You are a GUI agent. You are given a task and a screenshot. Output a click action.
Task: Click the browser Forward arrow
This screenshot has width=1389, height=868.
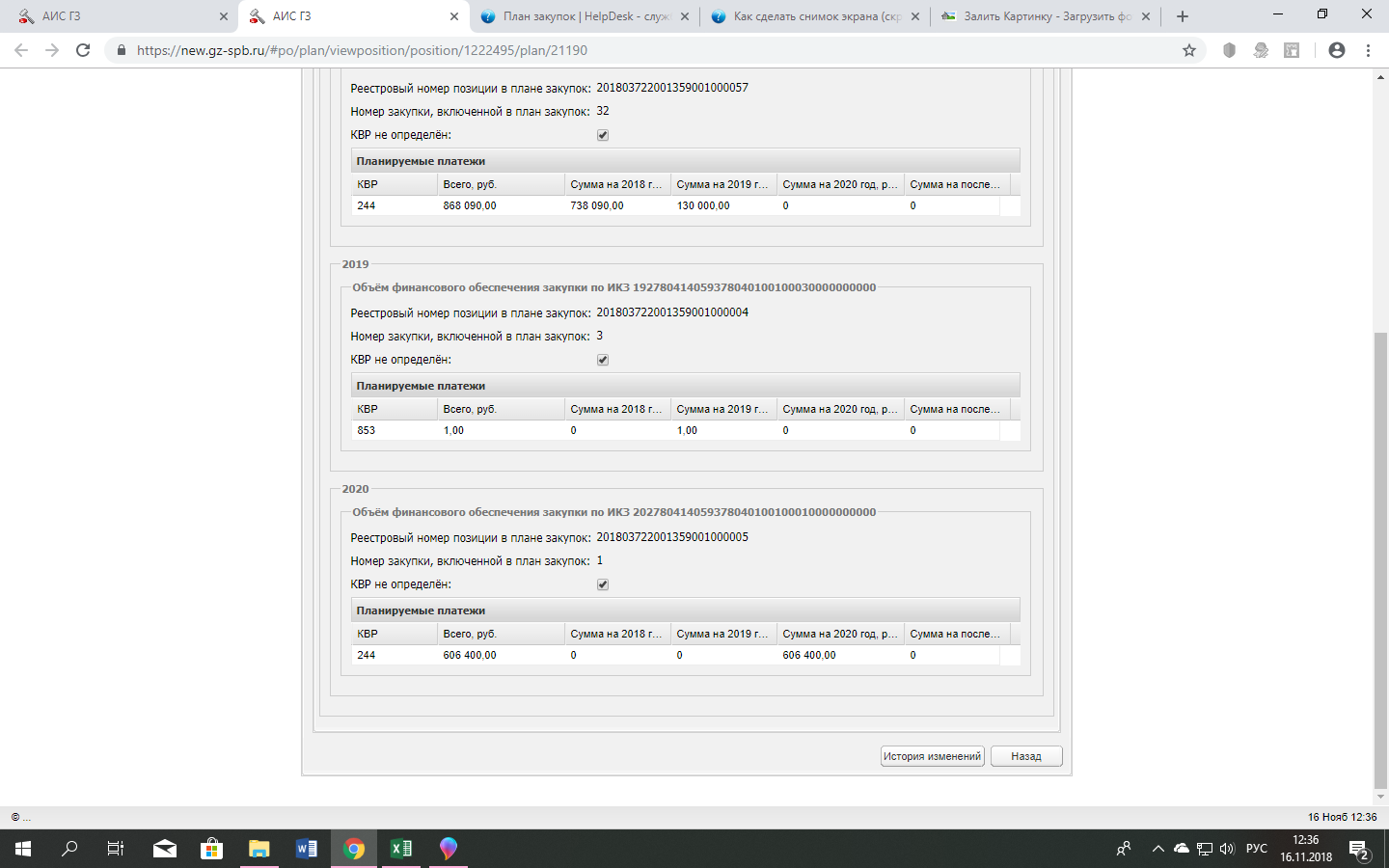[52, 50]
